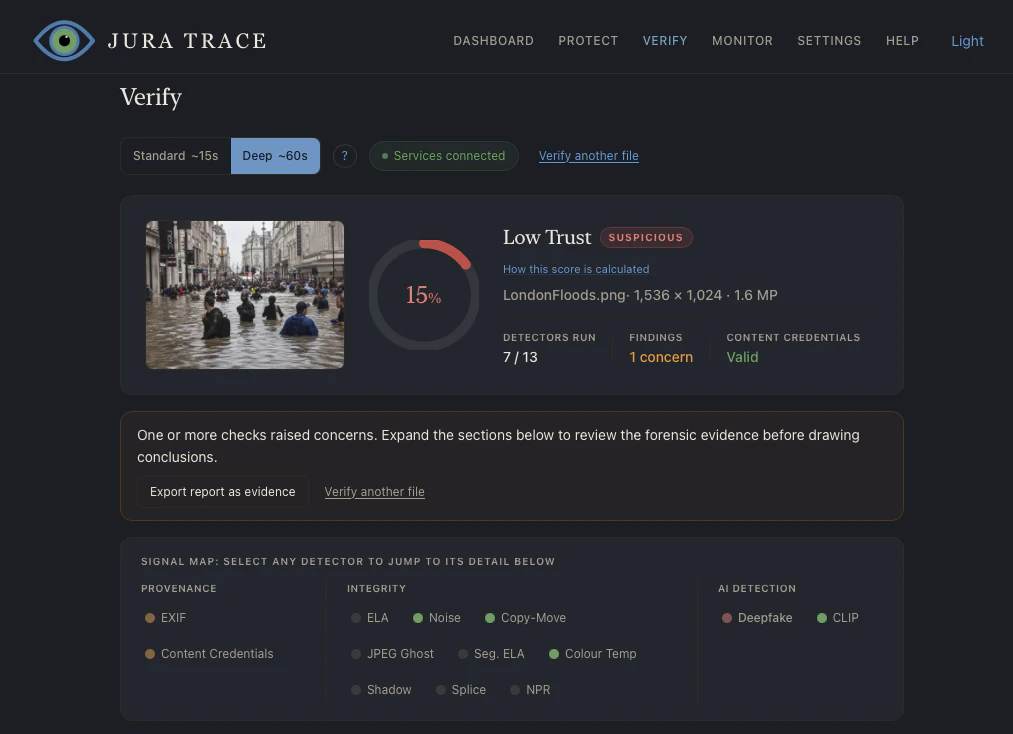Jump to Content Credentials detector in signal map

click(209, 654)
